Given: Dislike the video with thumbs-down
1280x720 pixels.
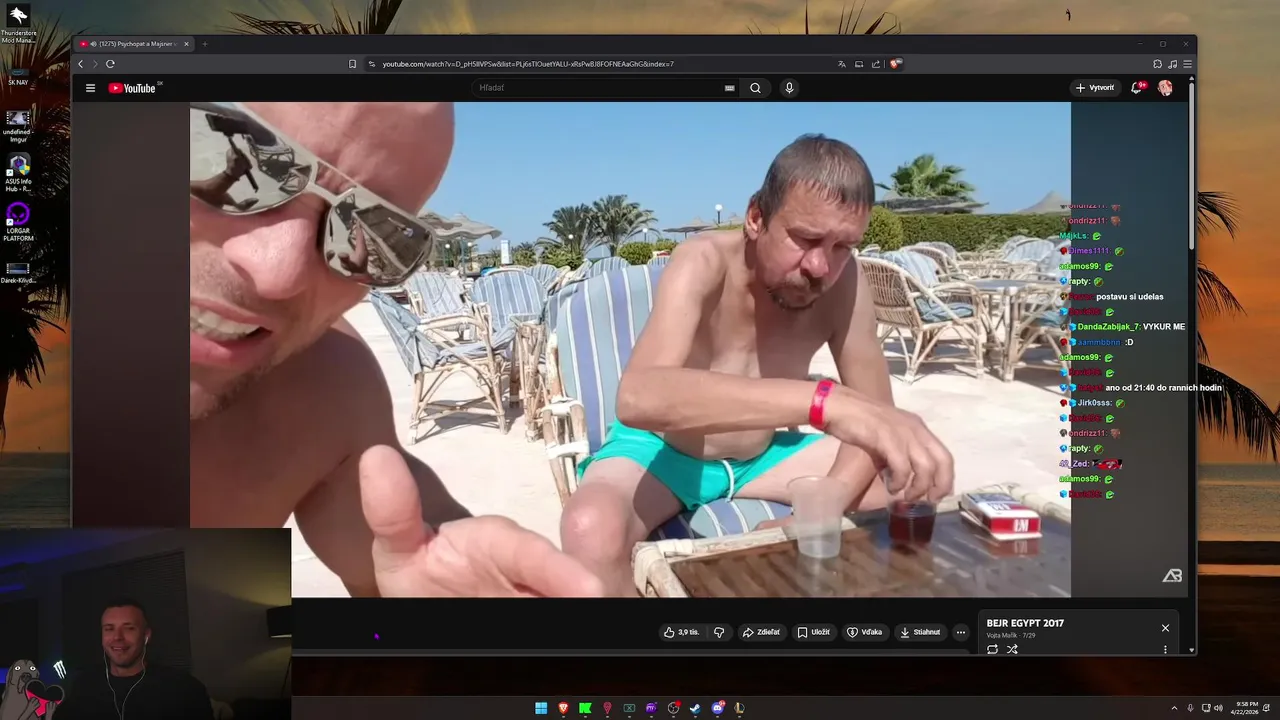Looking at the screenshot, I should (718, 632).
